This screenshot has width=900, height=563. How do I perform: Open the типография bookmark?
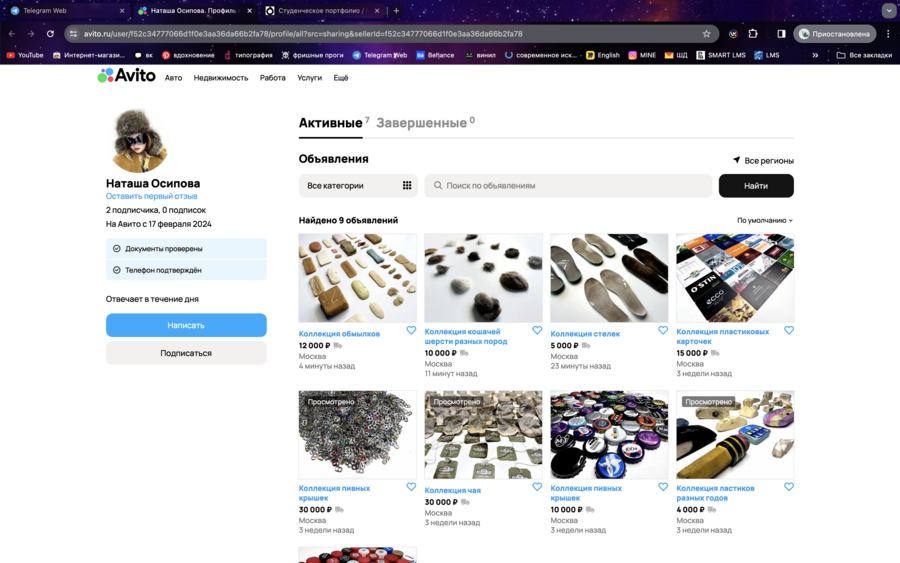click(x=248, y=55)
